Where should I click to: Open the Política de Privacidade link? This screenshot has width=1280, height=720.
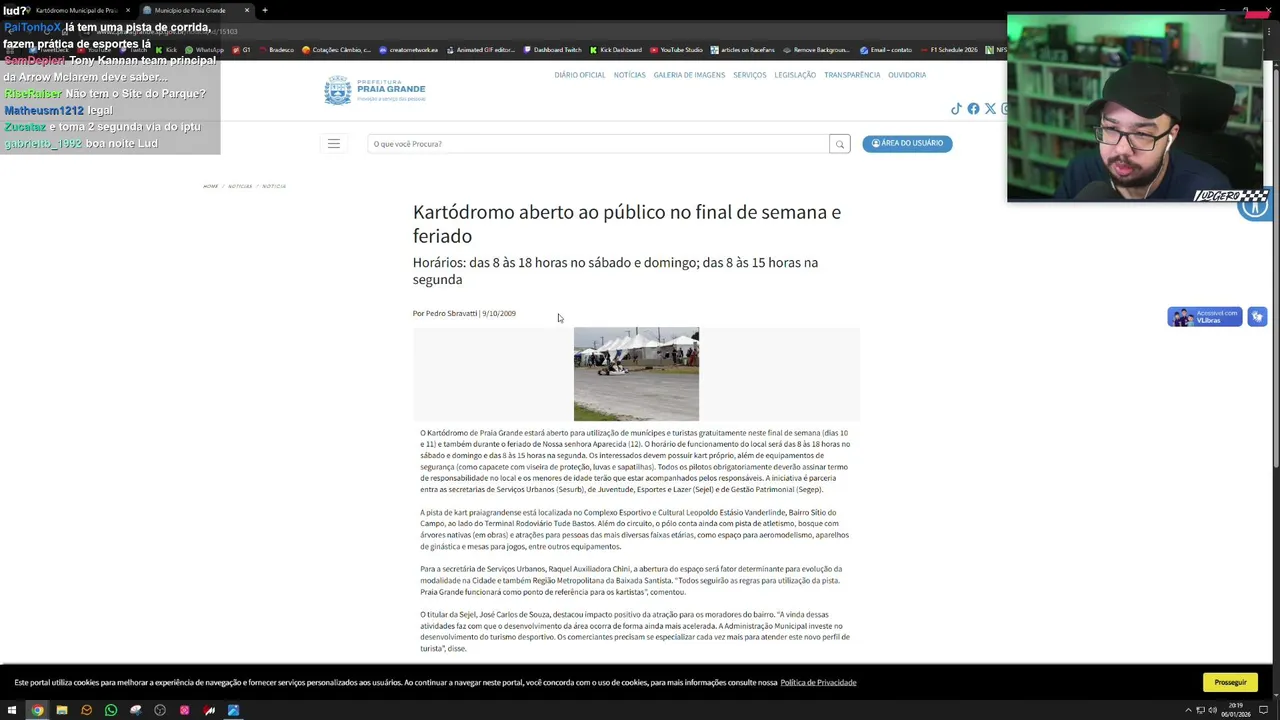point(818,682)
